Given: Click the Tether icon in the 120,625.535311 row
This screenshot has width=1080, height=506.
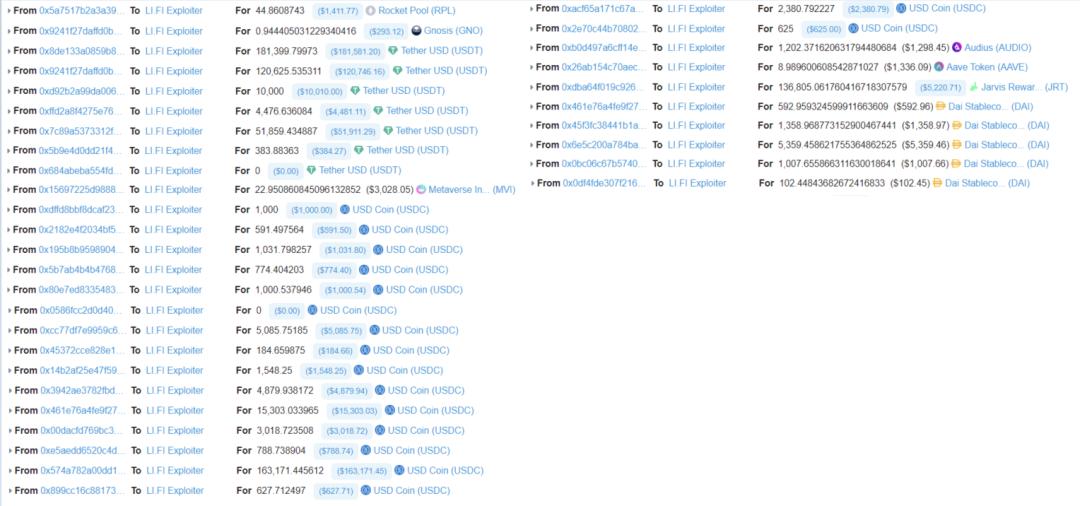Looking at the screenshot, I should click(397, 71).
